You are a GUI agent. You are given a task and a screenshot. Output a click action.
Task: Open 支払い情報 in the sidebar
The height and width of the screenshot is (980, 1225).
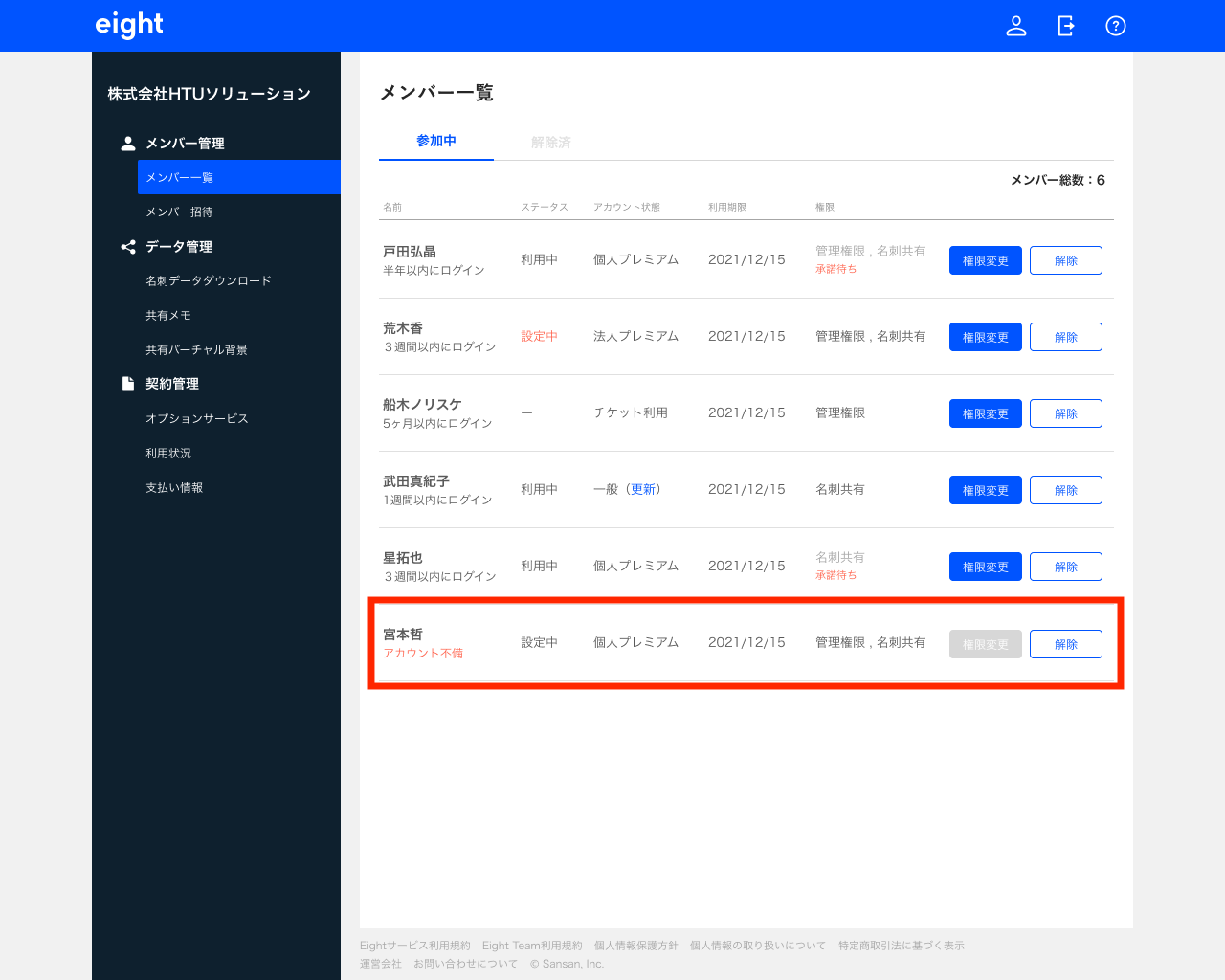click(174, 488)
